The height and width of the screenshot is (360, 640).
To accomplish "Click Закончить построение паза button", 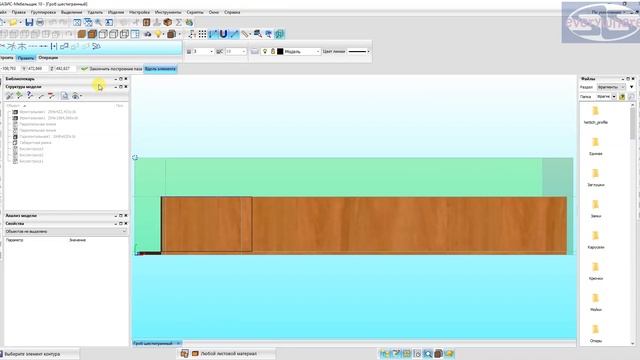I will pos(111,69).
